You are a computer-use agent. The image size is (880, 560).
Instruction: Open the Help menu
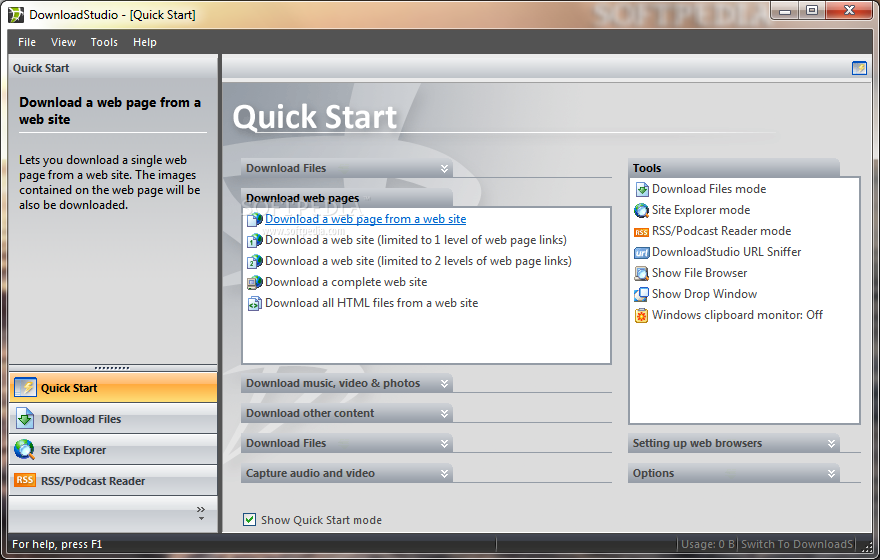tap(145, 42)
